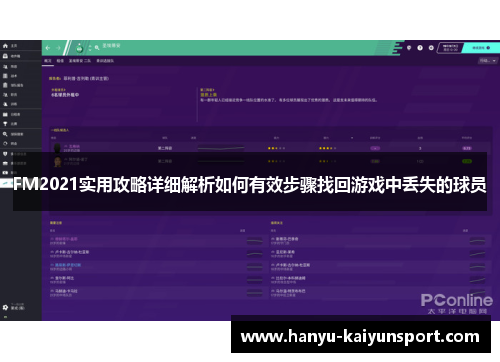Go back with the left arrow

pos(48,48)
